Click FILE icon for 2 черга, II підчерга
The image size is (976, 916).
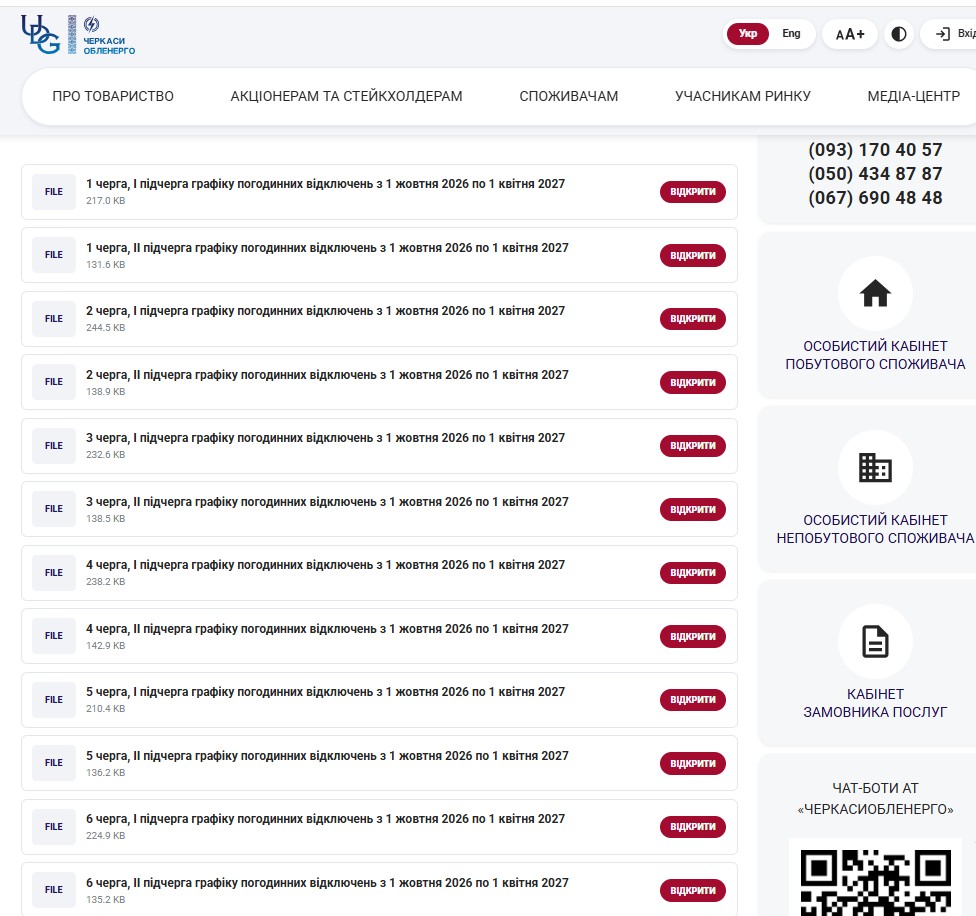pos(54,381)
